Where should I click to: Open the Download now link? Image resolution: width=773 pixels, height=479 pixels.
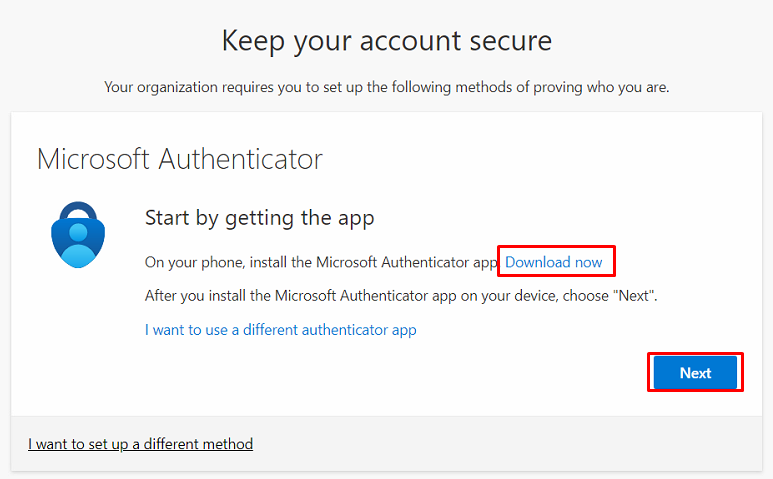point(553,263)
